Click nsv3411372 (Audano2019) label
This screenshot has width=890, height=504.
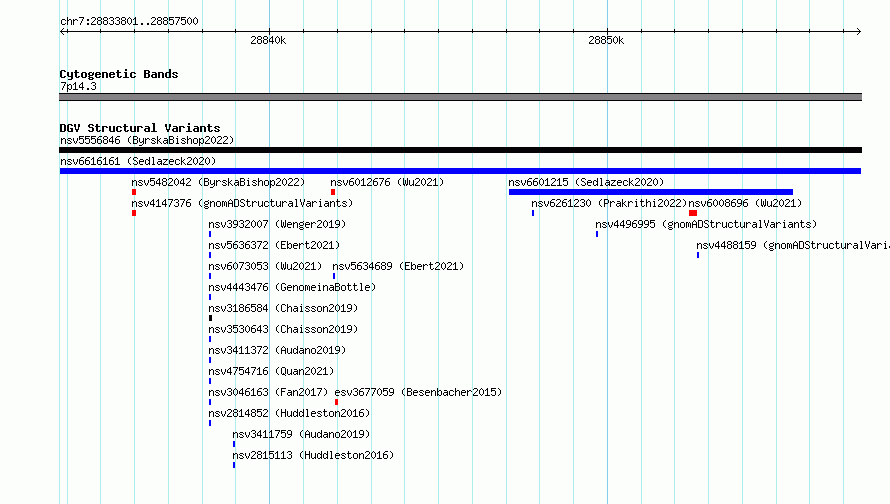click(x=277, y=350)
